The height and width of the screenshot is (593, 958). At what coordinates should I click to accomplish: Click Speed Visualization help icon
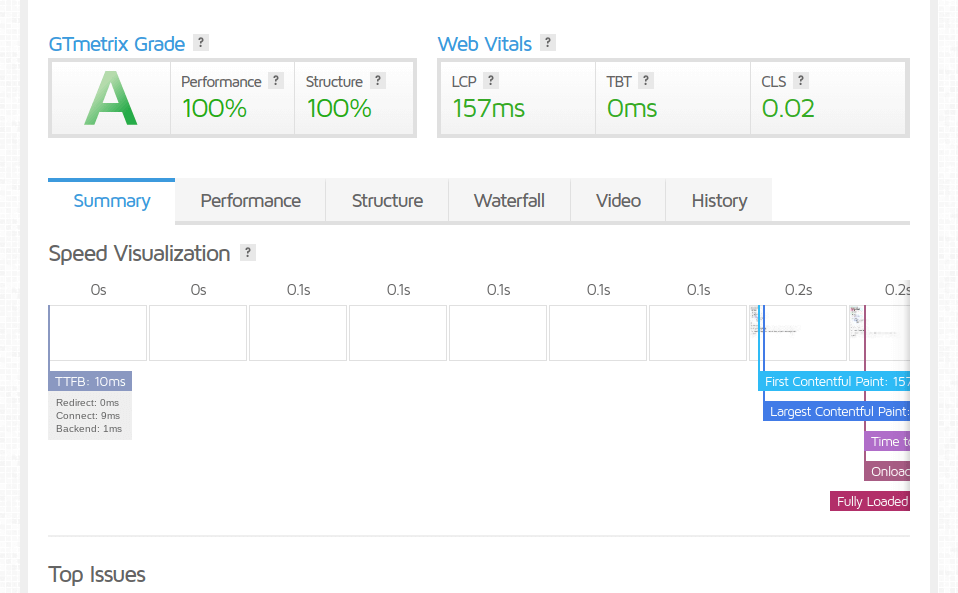tap(248, 252)
